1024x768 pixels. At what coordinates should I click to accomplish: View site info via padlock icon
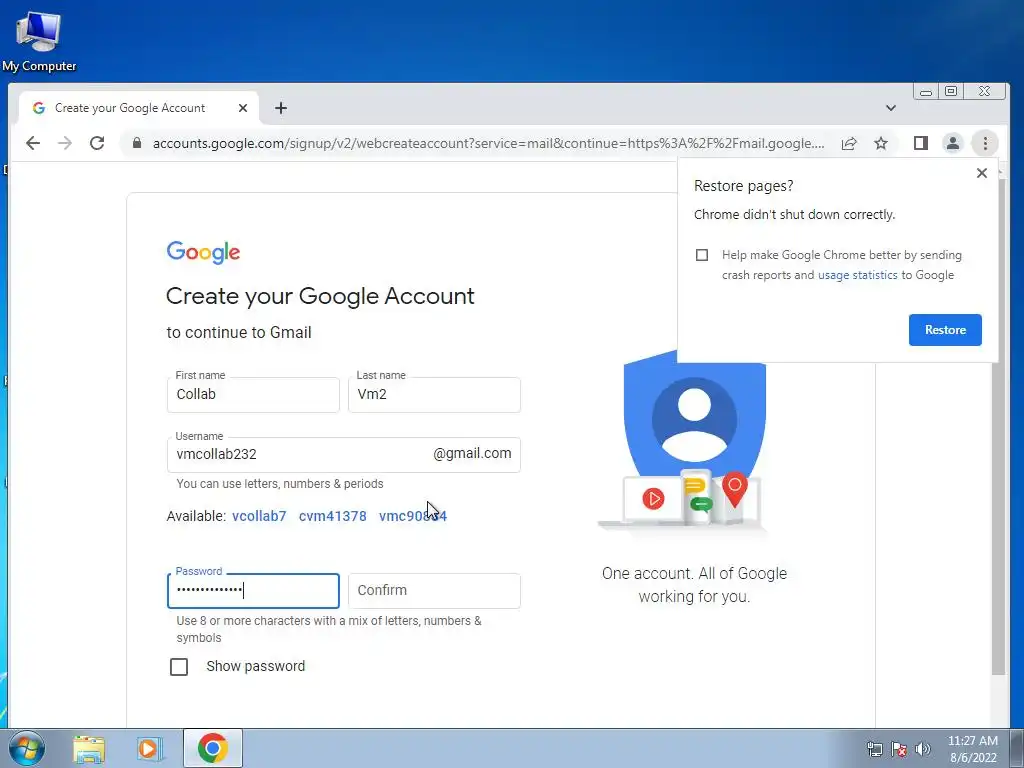coord(136,143)
